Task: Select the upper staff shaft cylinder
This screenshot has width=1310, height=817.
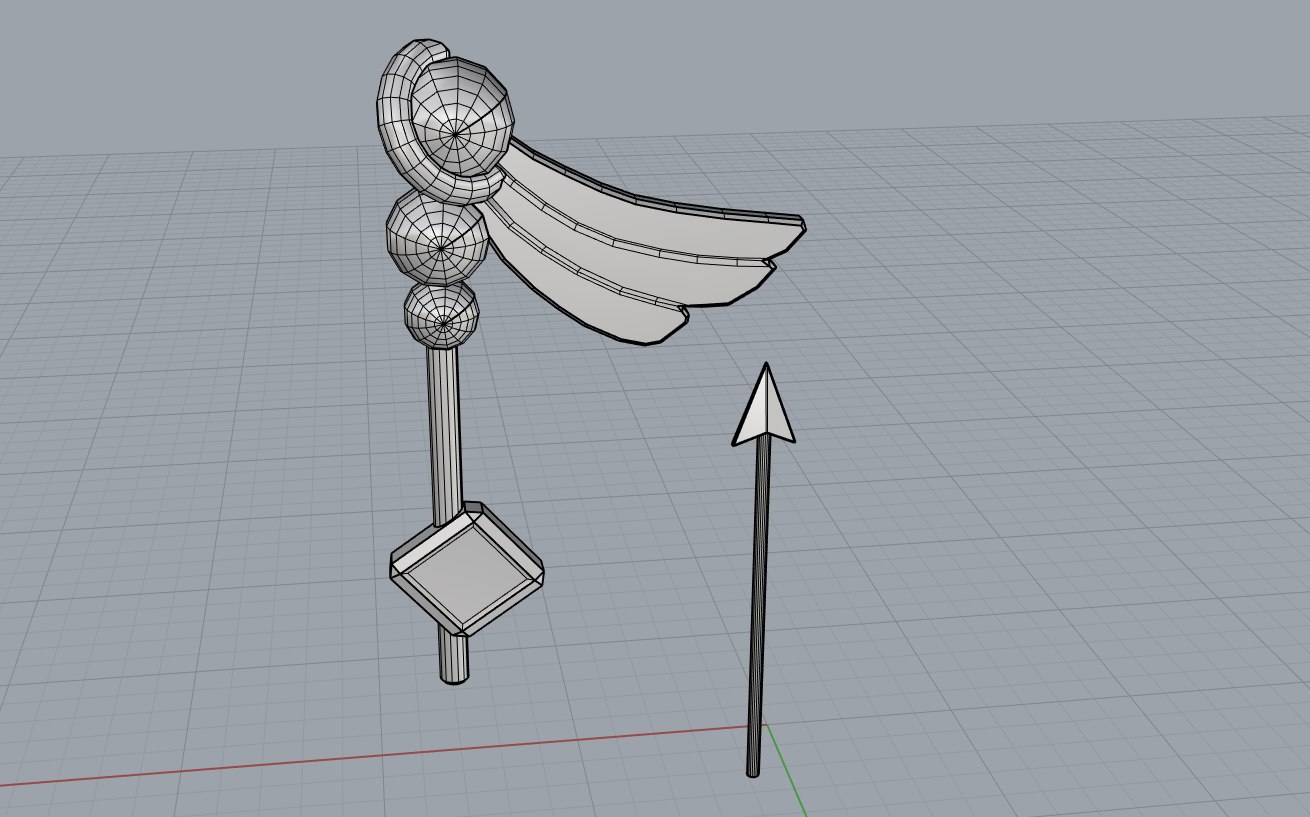Action: [444, 430]
